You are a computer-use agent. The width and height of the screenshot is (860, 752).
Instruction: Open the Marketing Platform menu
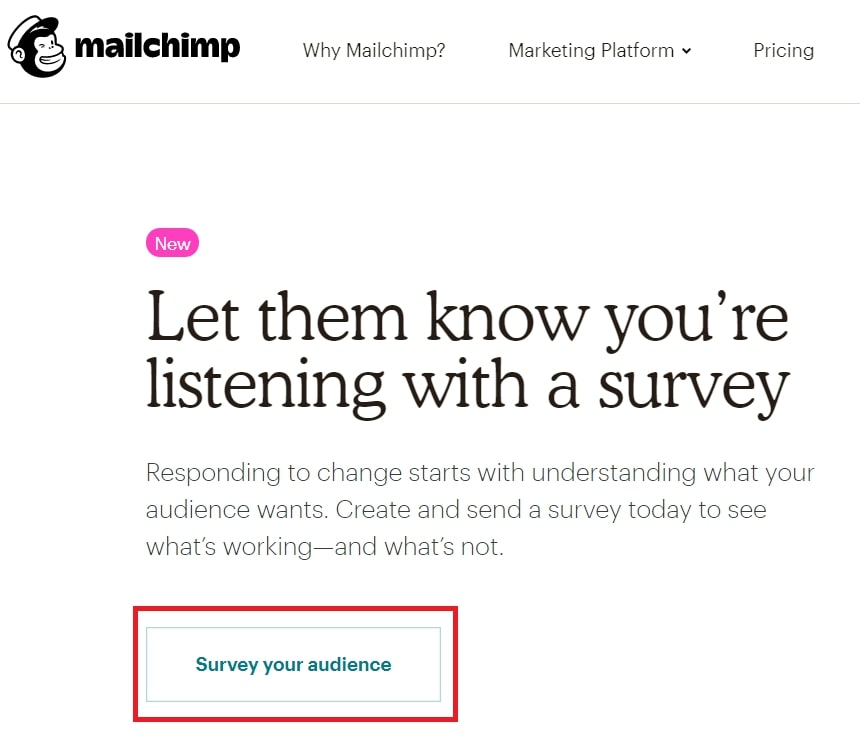591,50
